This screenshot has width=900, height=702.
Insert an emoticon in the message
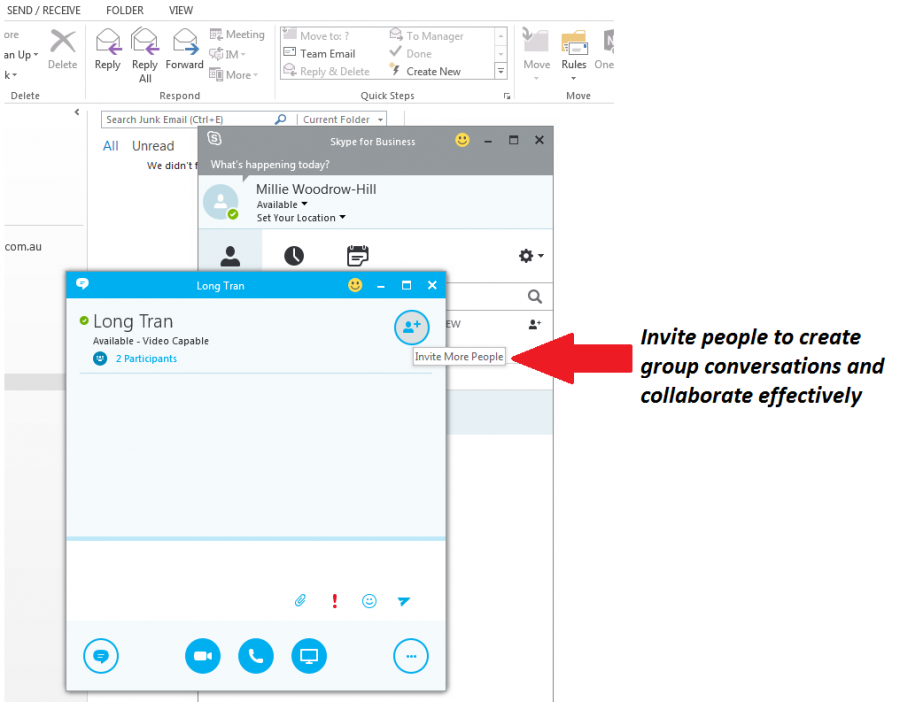(369, 601)
